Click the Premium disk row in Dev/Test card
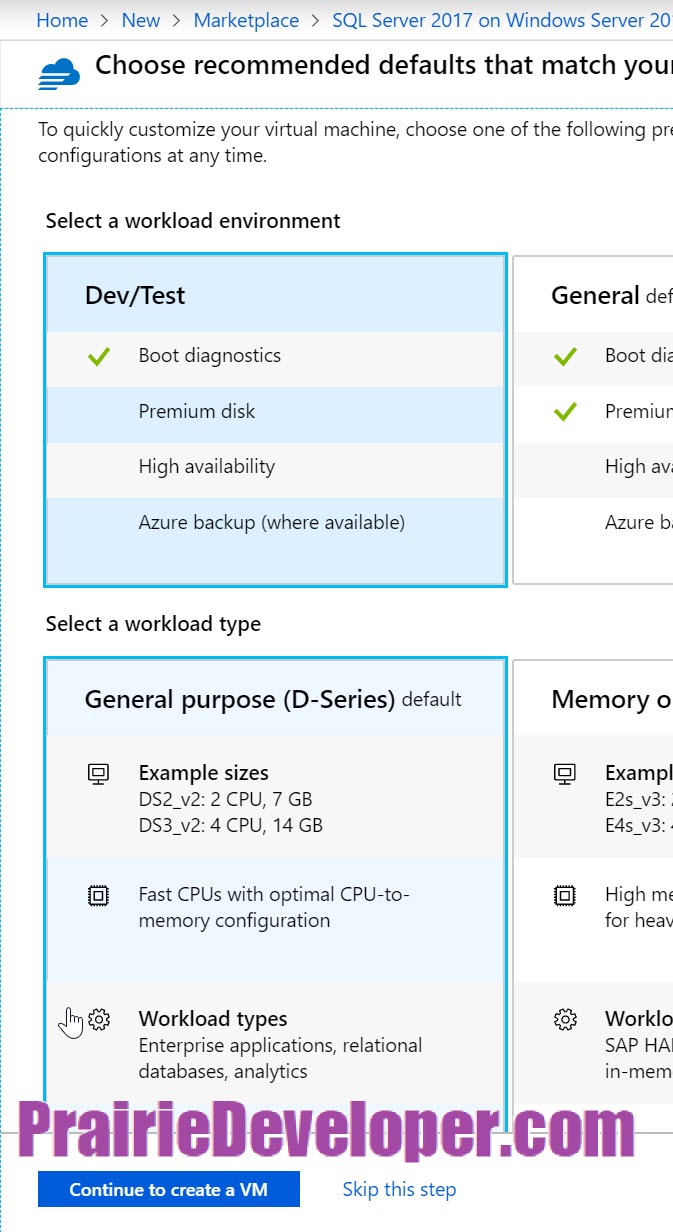The width and height of the screenshot is (673, 1232). tap(275, 412)
